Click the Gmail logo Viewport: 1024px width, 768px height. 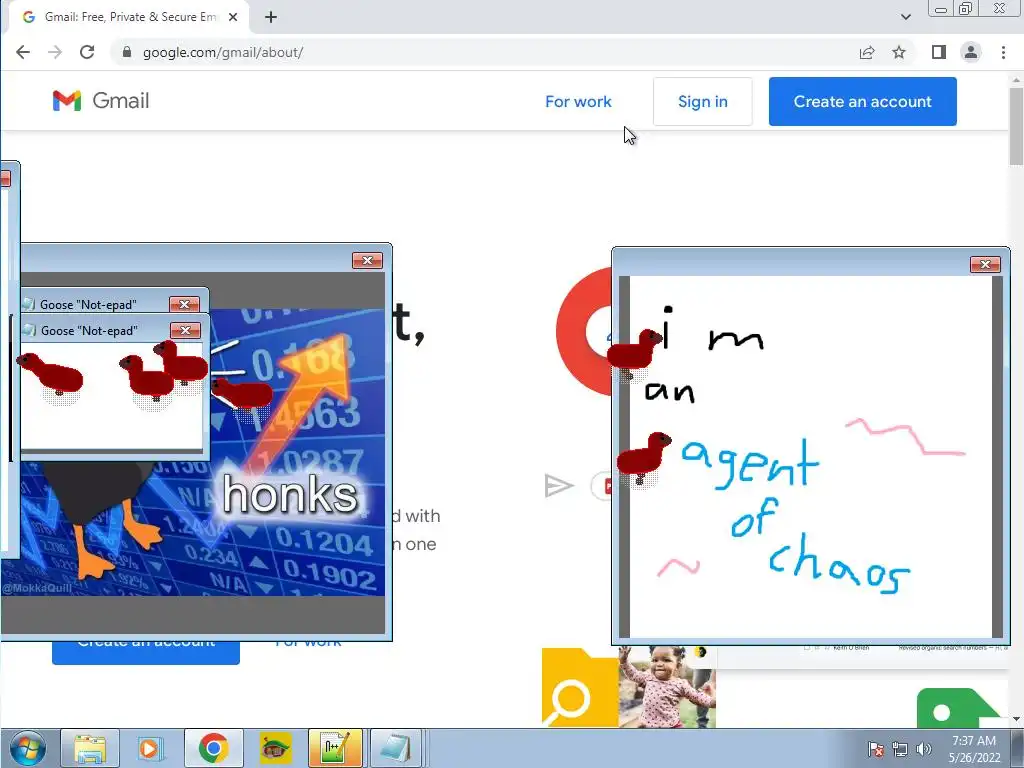coord(101,101)
